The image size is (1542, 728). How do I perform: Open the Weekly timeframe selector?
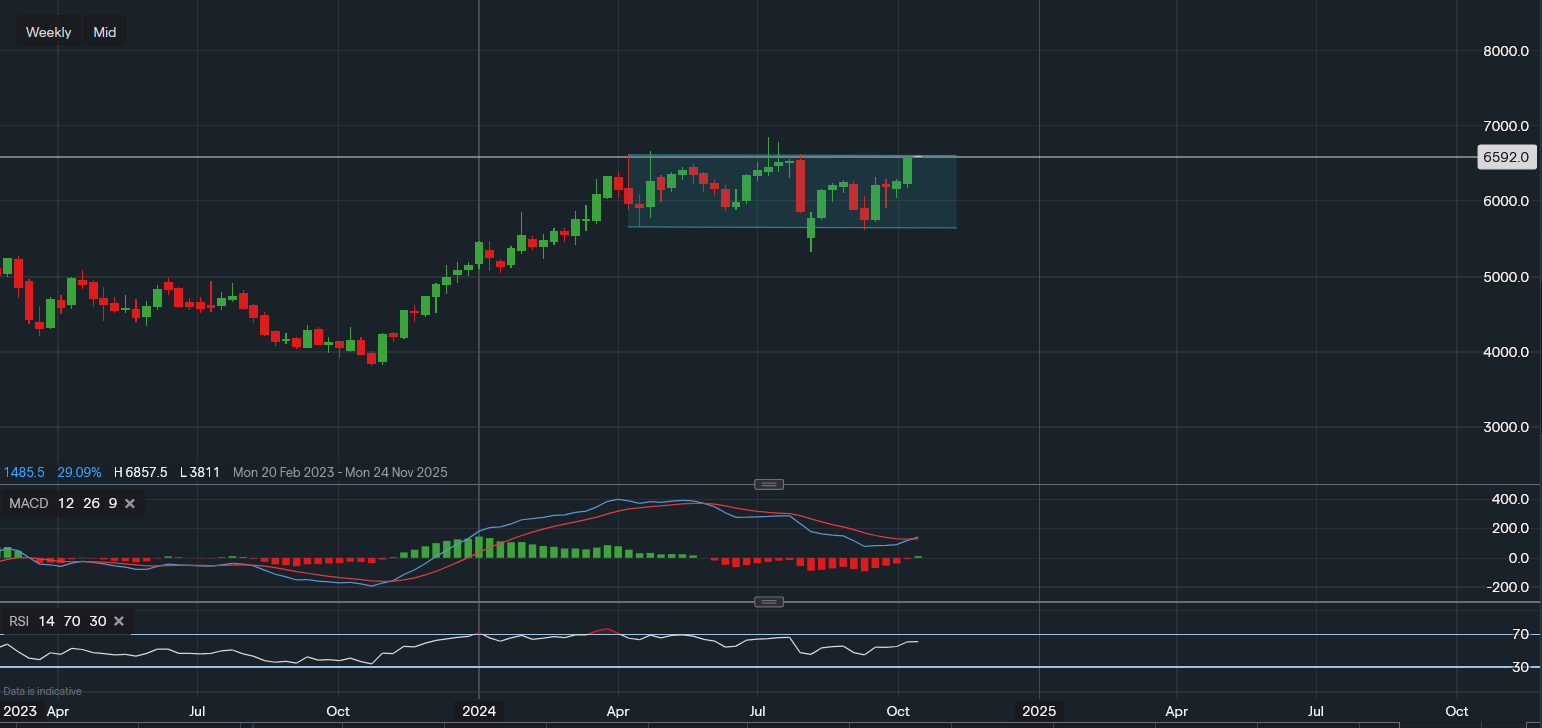[48, 31]
